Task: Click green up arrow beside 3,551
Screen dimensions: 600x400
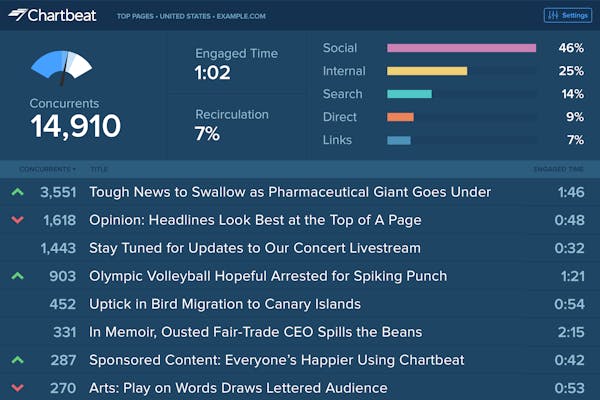Action: coord(17,192)
